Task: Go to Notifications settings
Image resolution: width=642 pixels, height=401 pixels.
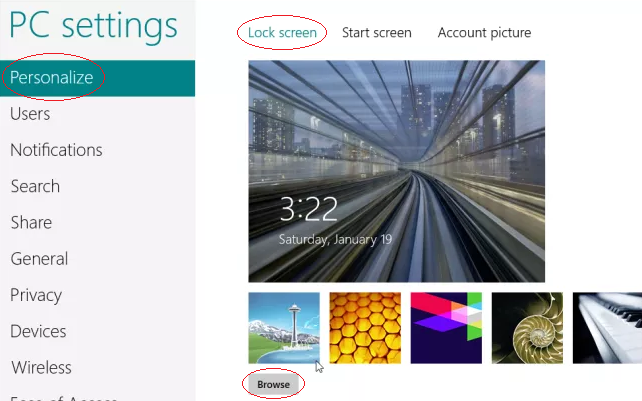Action: coord(56,150)
